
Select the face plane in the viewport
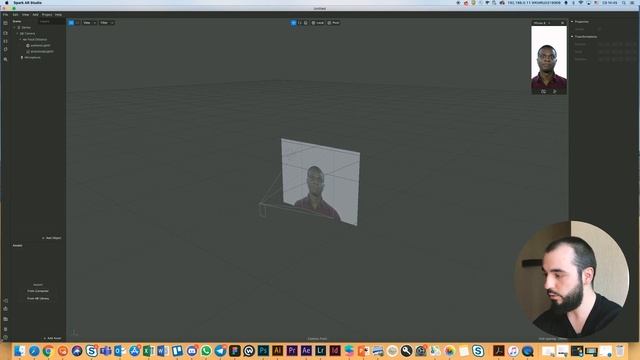point(320,182)
